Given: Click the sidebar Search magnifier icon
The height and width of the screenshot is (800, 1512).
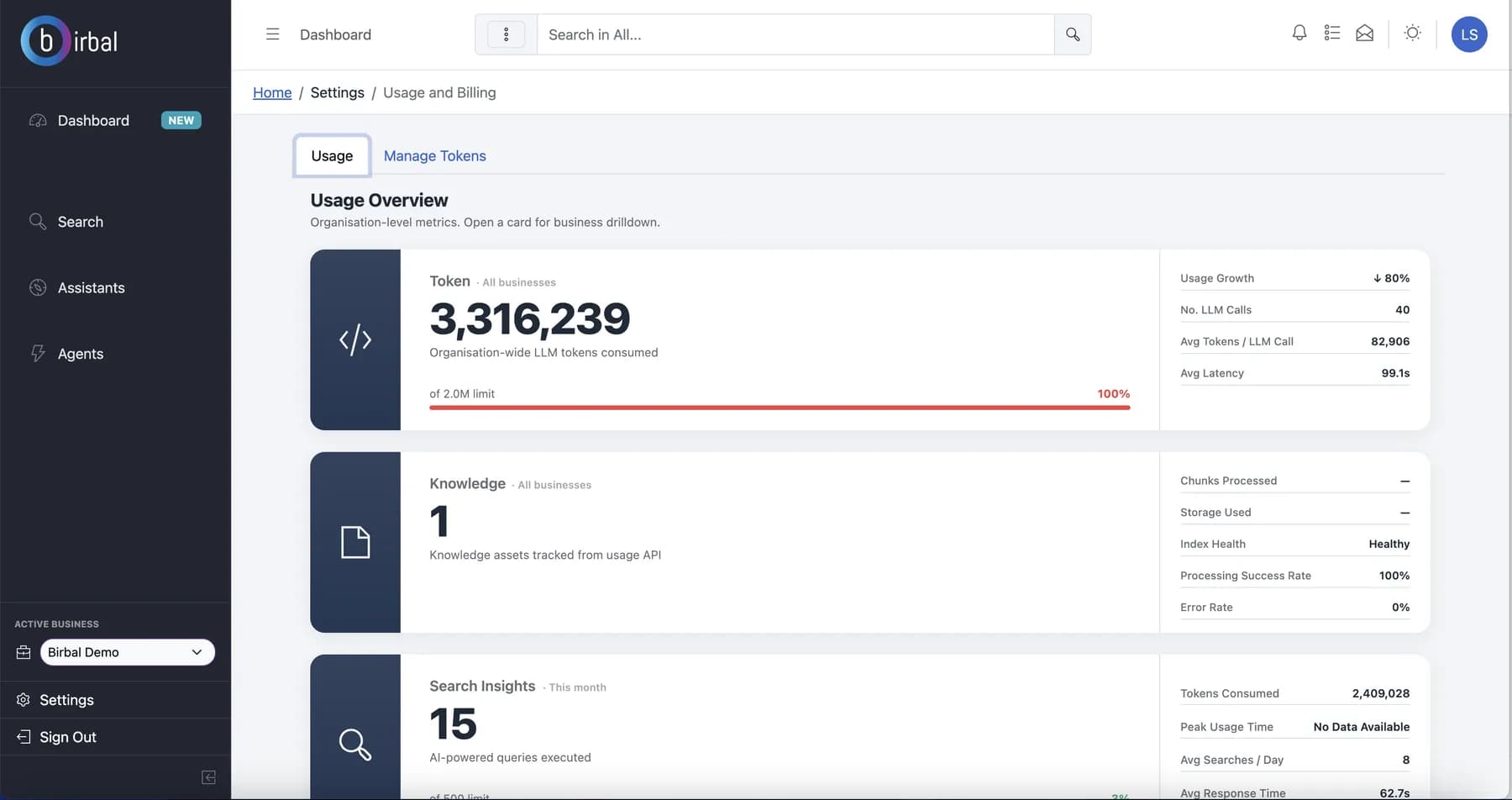Looking at the screenshot, I should (x=38, y=221).
